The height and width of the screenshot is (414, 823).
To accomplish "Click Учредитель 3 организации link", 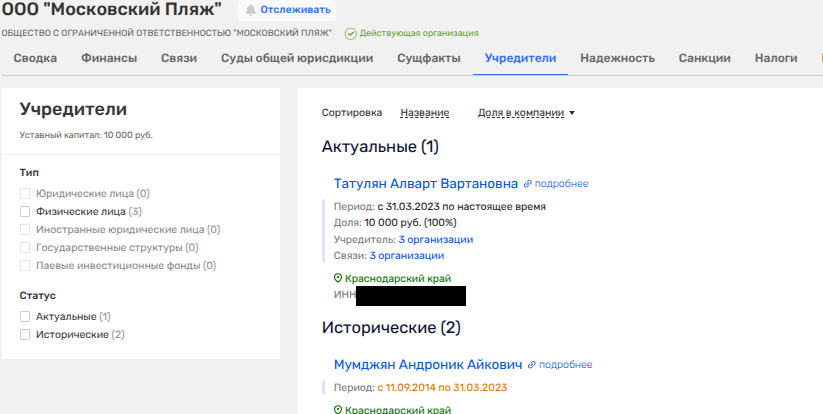I will pos(435,239).
